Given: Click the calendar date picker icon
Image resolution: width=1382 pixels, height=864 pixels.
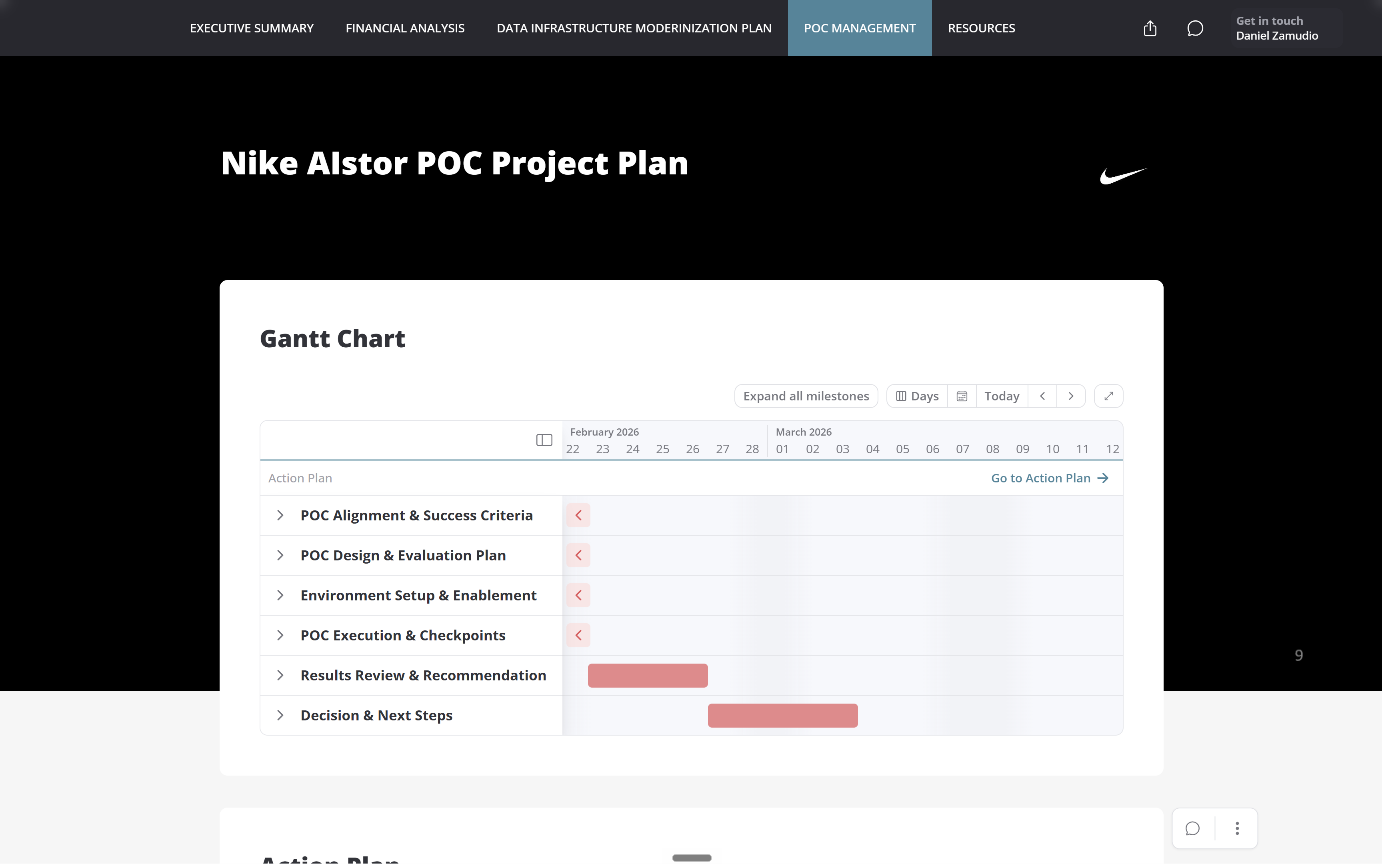Looking at the screenshot, I should (x=962, y=396).
